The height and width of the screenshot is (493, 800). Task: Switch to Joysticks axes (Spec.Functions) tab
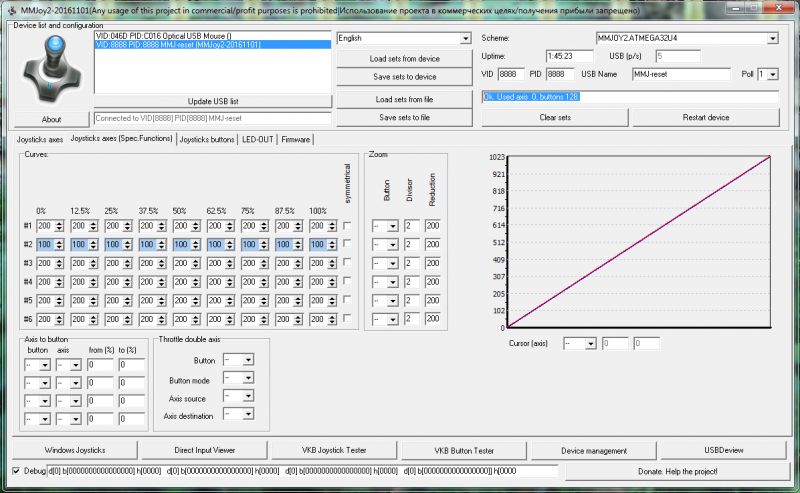point(121,138)
